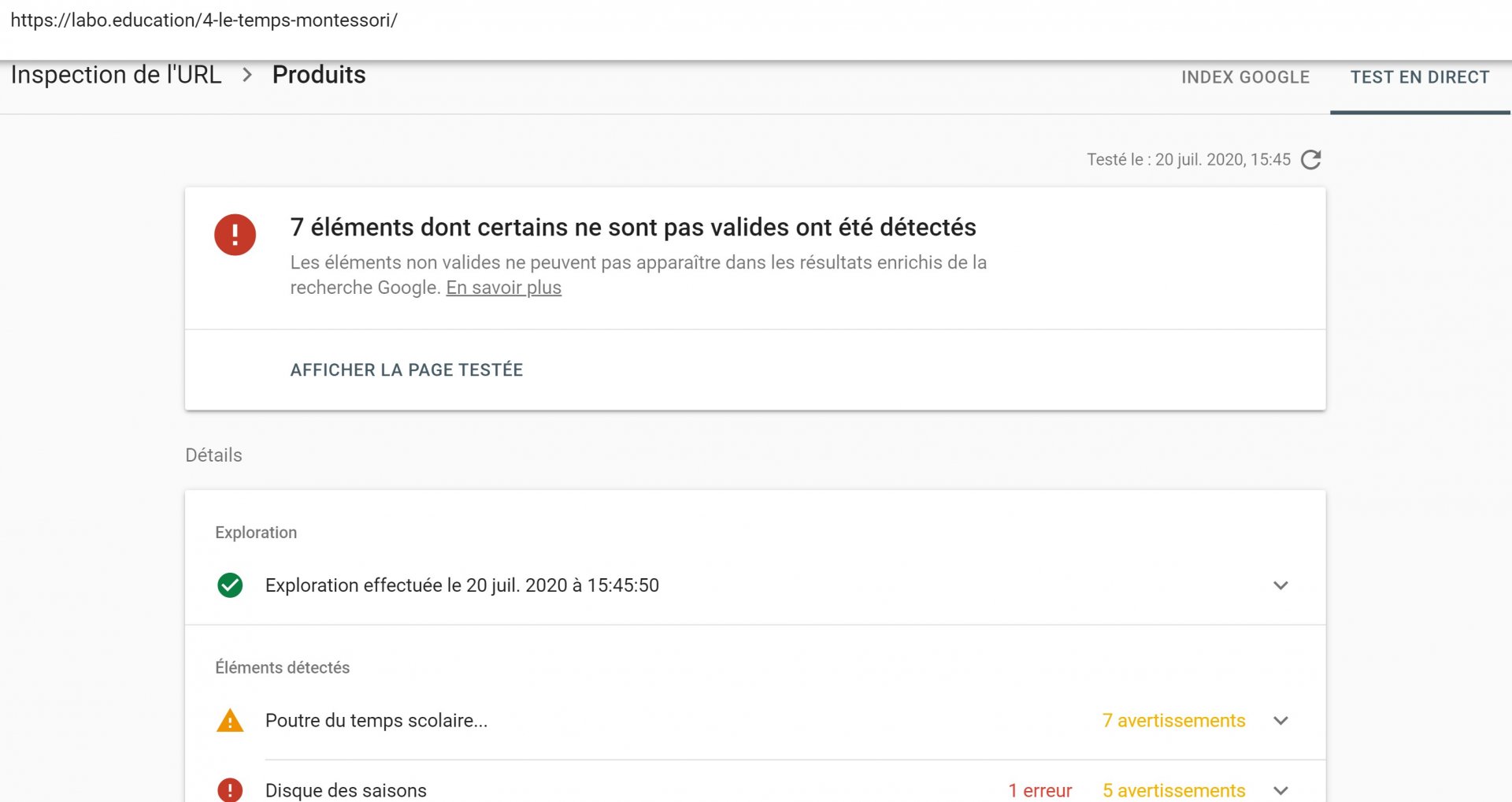The height and width of the screenshot is (802, 1512).
Task: Go back to Inspection de l'URL breadcrumb
Action: (x=116, y=75)
